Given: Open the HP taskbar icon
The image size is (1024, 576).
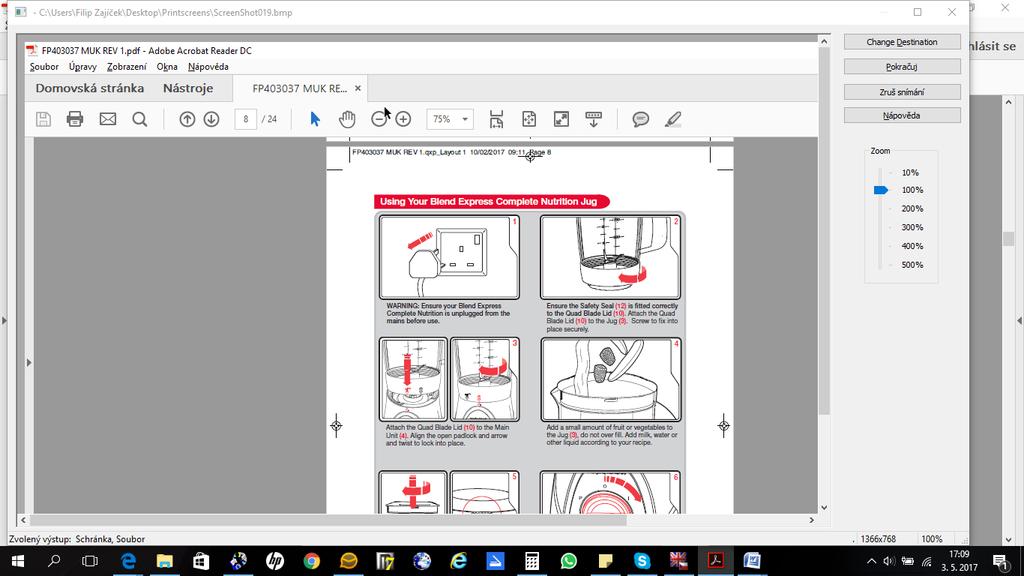Looking at the screenshot, I should 275,561.
